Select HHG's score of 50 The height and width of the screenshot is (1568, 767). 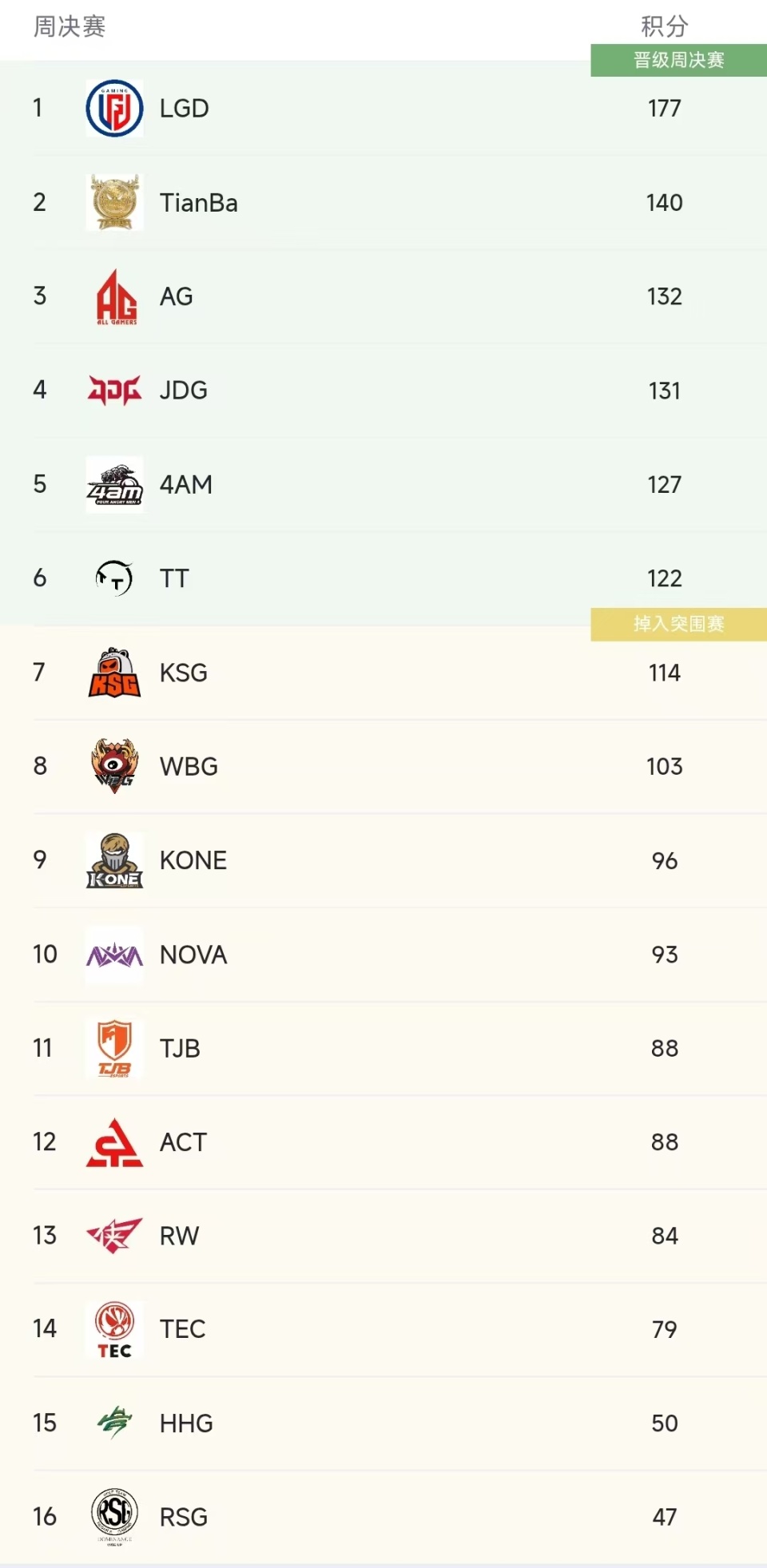point(664,1423)
